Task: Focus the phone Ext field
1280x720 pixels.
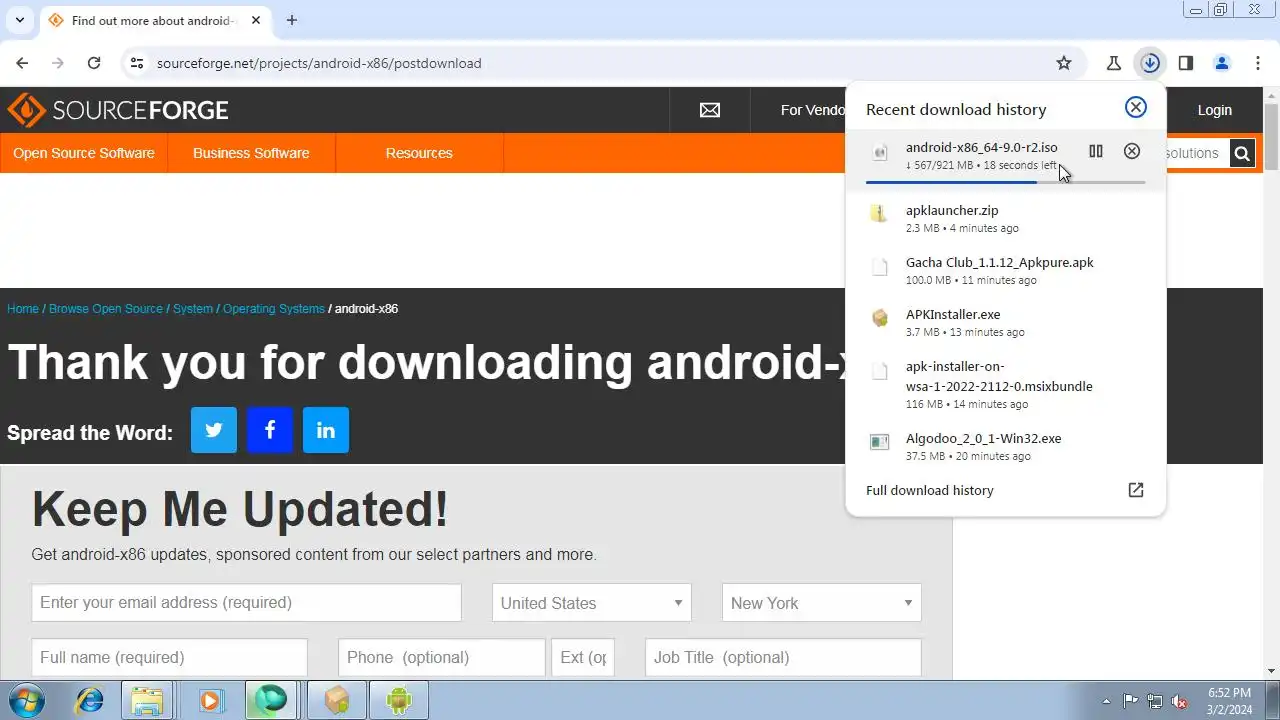Action: 583,658
